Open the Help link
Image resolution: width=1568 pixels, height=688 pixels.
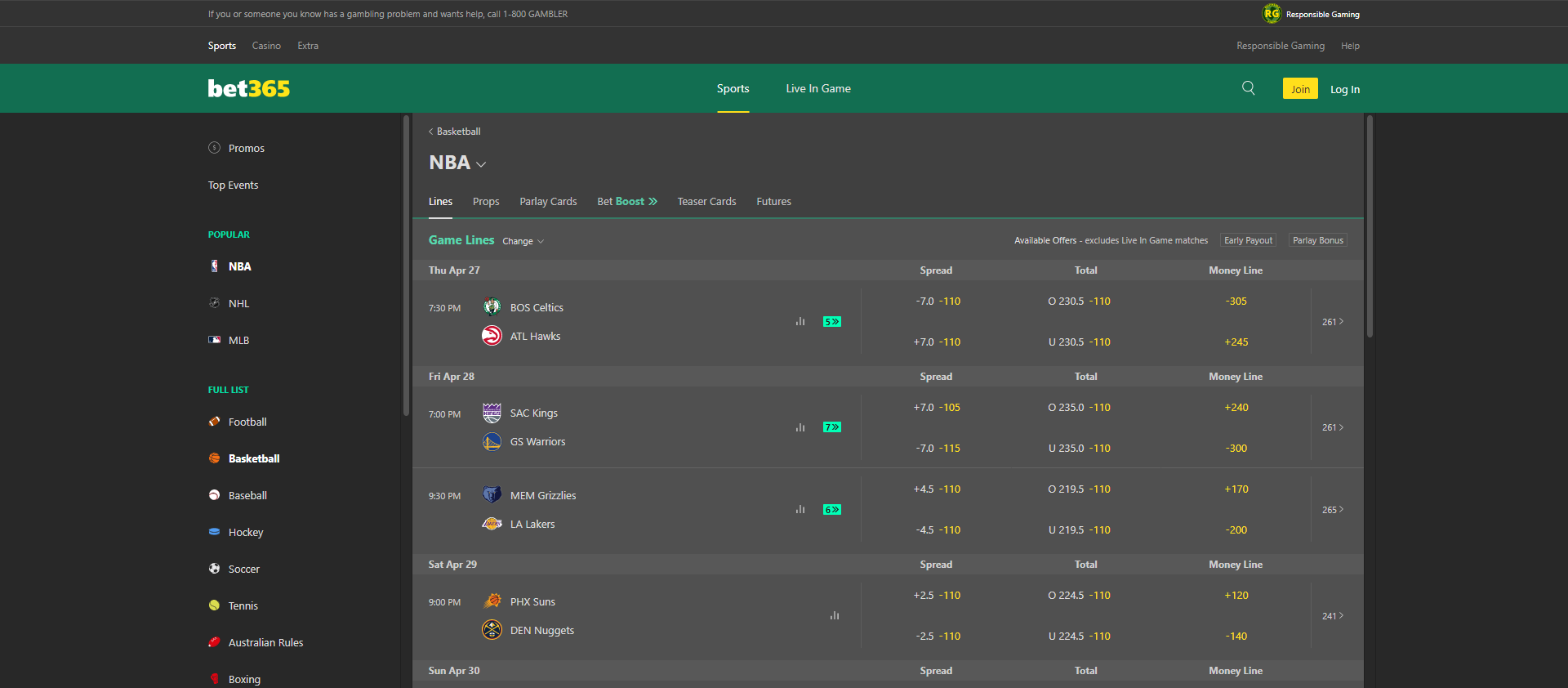point(1350,46)
